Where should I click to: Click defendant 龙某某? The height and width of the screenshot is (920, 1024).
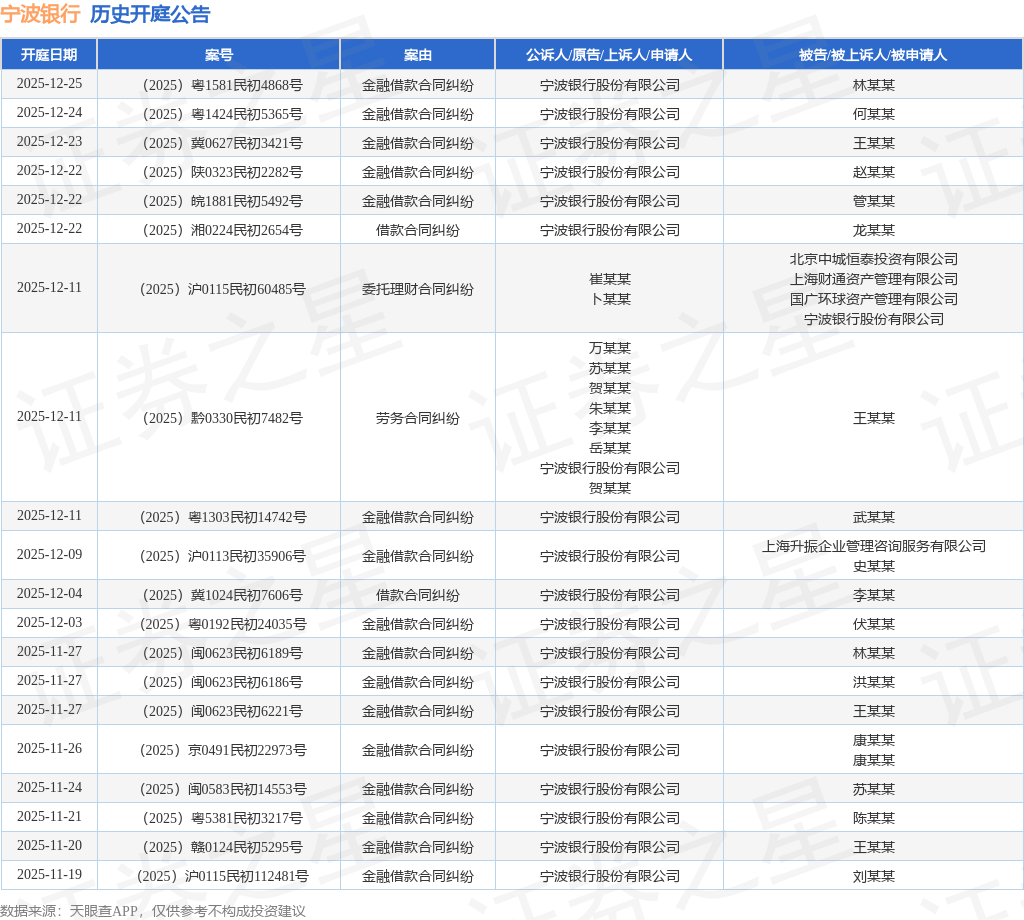(874, 230)
